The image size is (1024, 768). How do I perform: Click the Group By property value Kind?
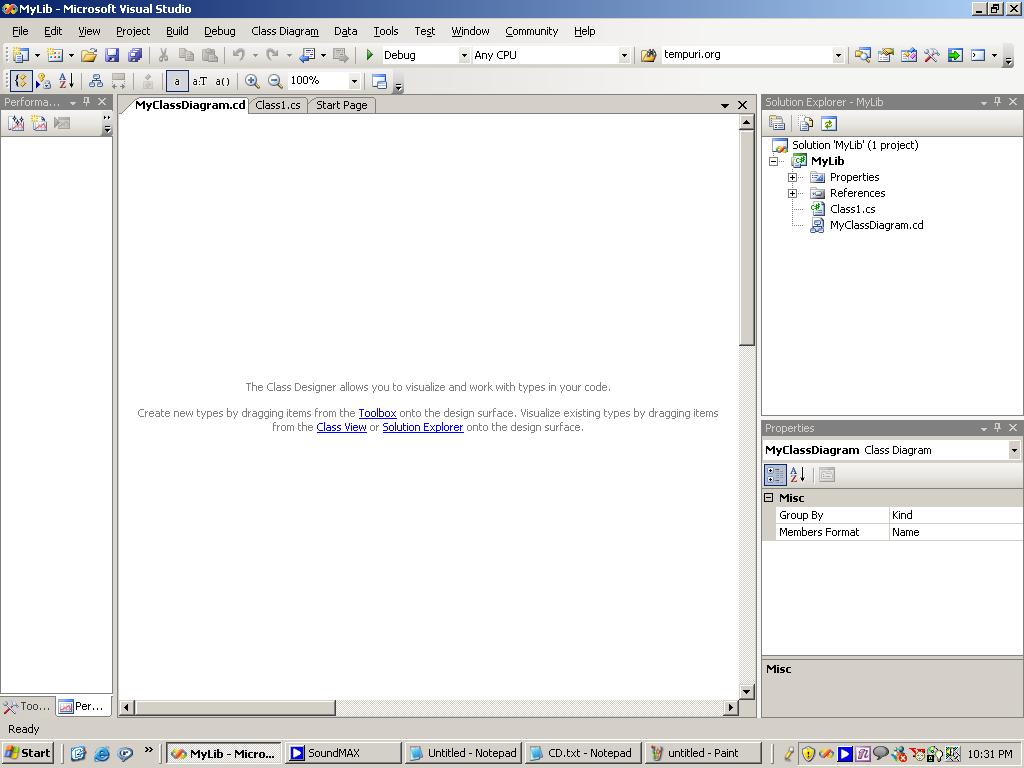pyautogui.click(x=955, y=515)
